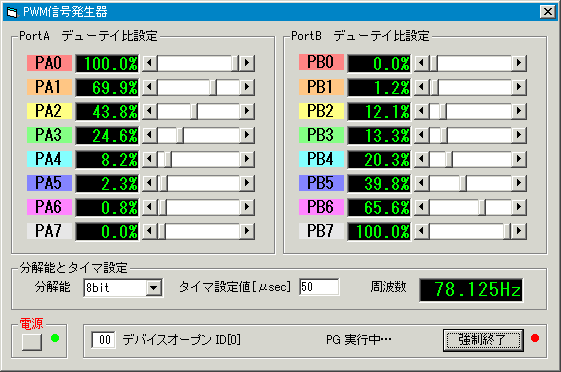Screen dimensions: 561x372
Task: Click the magenta PA6 channel label
Action: tap(49, 206)
